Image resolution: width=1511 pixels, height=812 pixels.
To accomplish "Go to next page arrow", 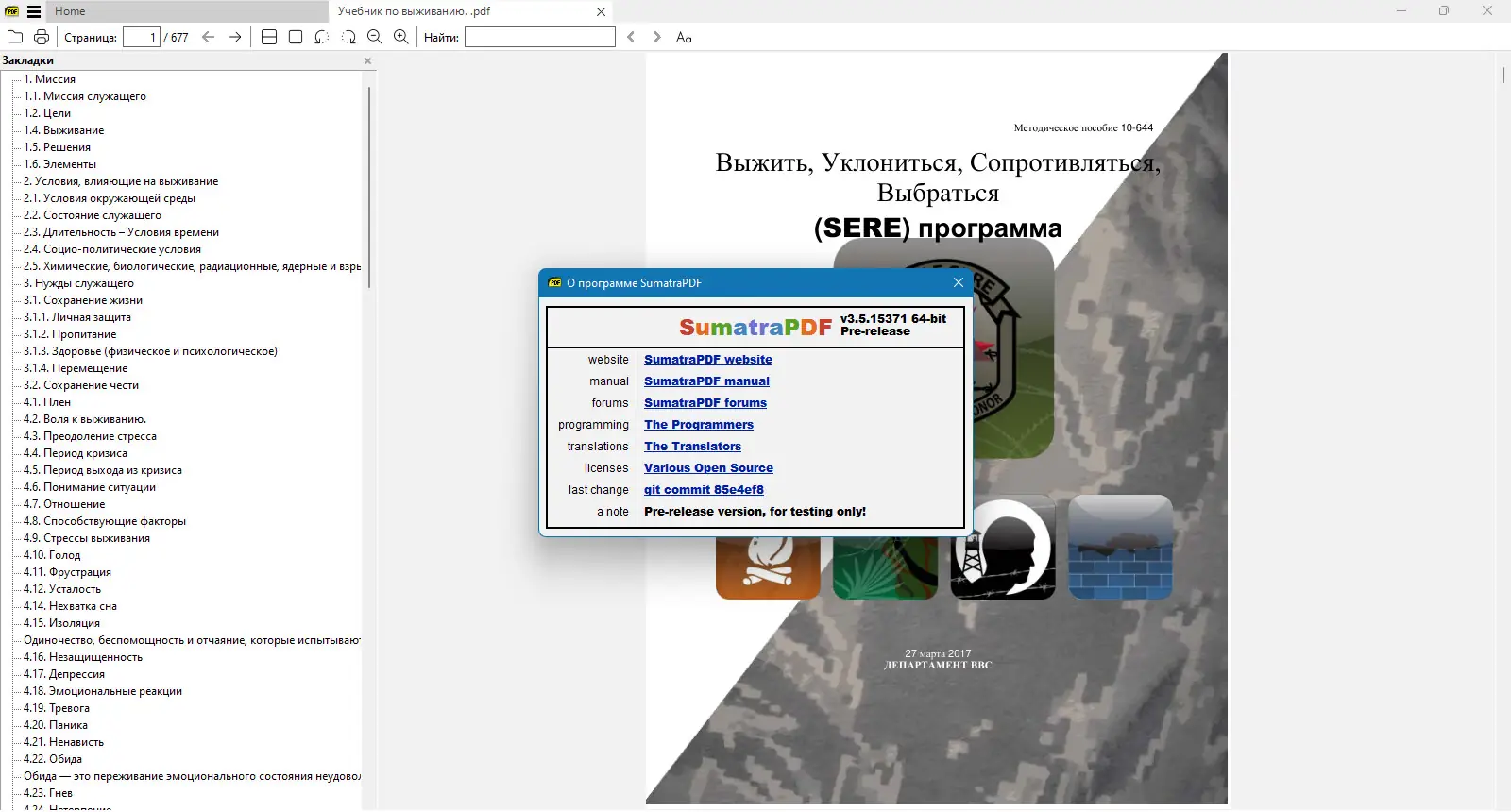I will coord(235,37).
